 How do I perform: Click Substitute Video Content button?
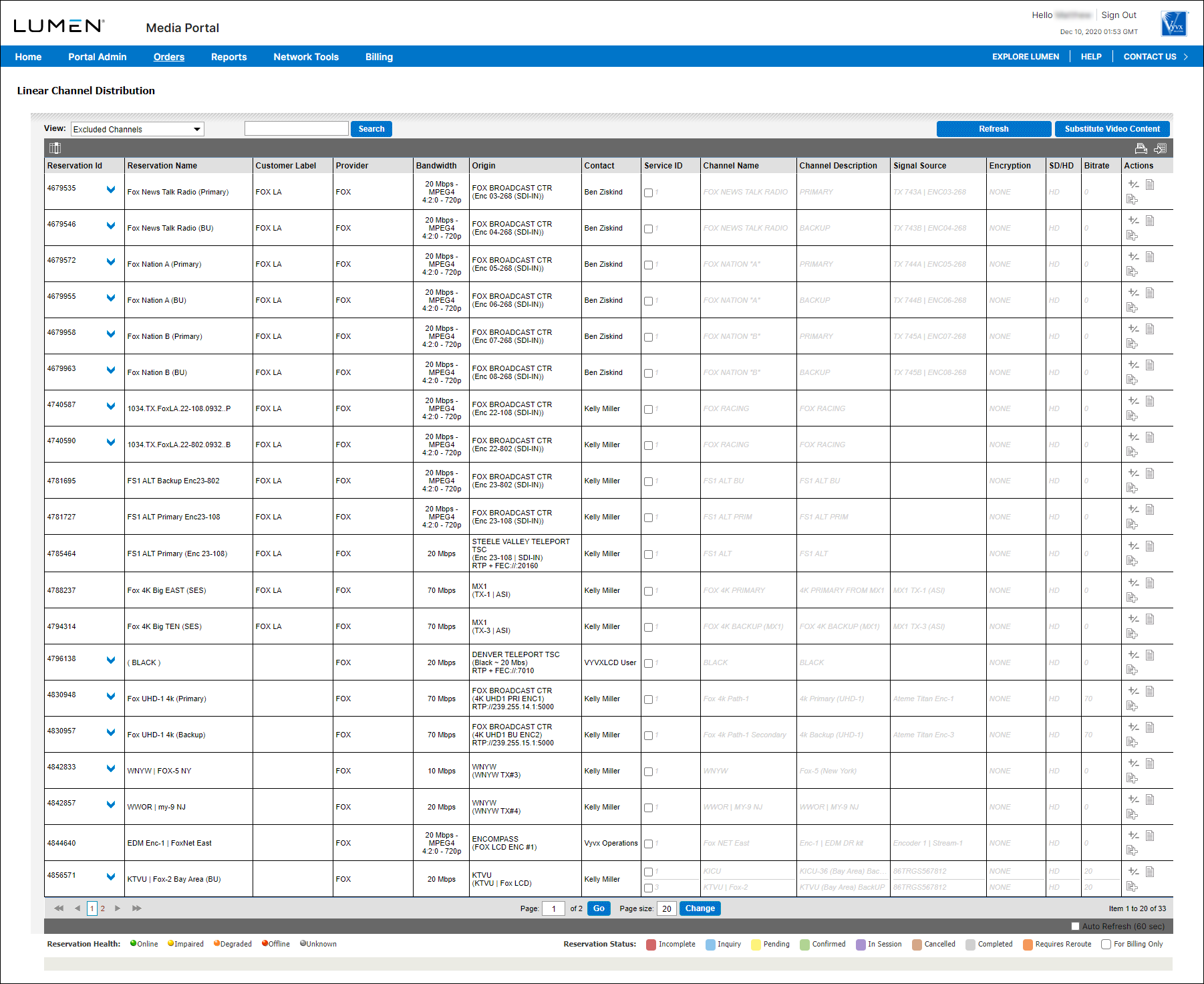click(1112, 129)
